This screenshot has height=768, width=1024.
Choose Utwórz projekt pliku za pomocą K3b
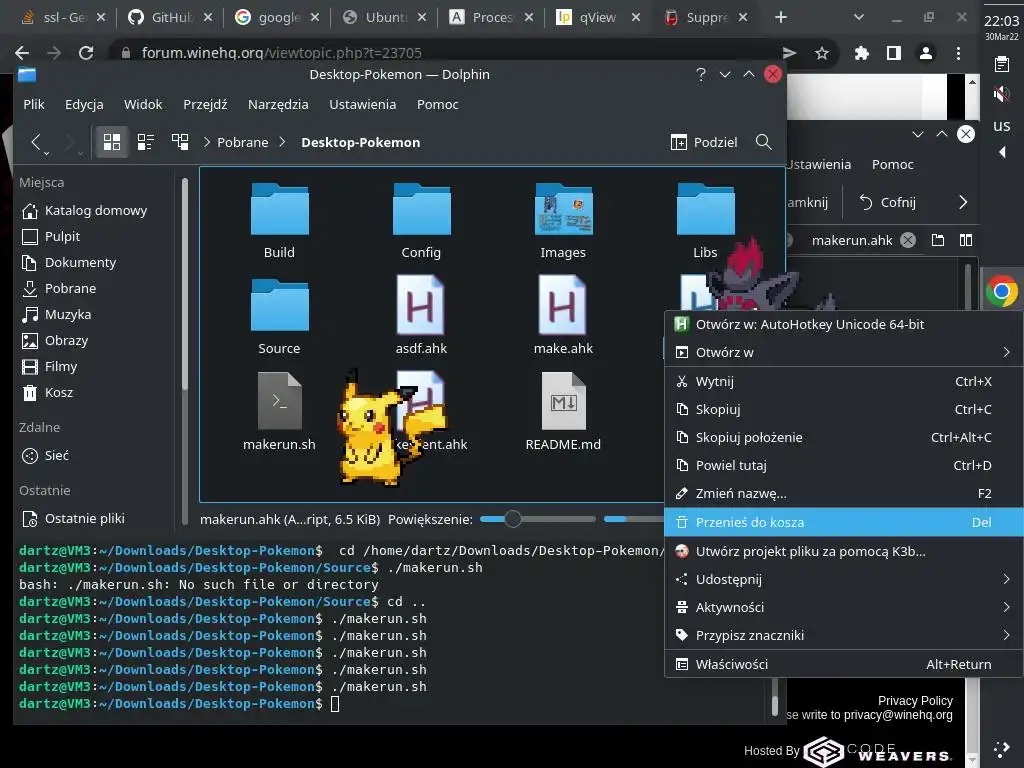843,551
